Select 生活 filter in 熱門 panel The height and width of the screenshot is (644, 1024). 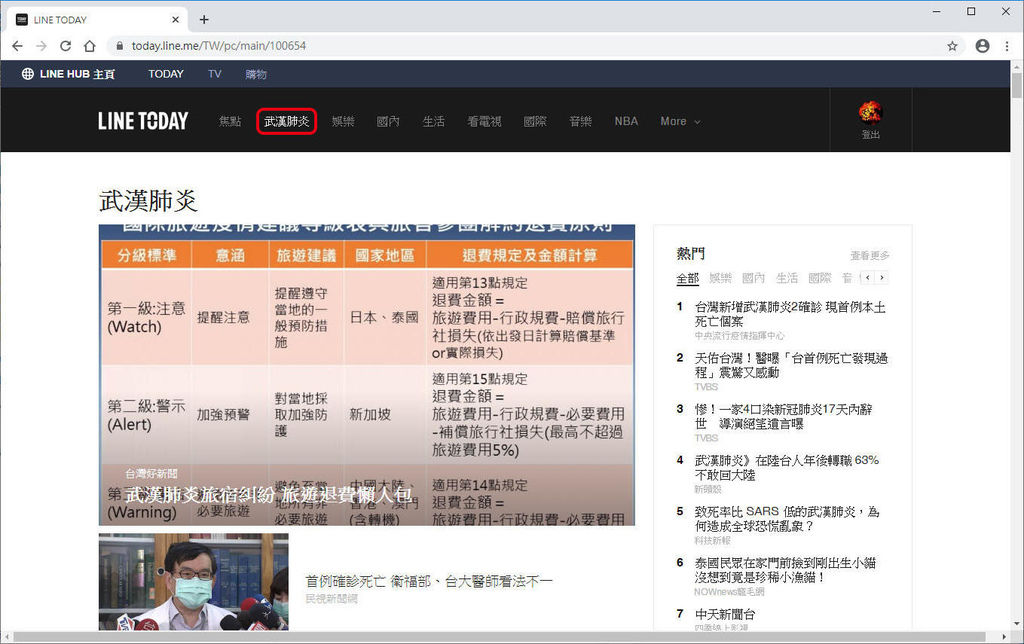coord(786,278)
